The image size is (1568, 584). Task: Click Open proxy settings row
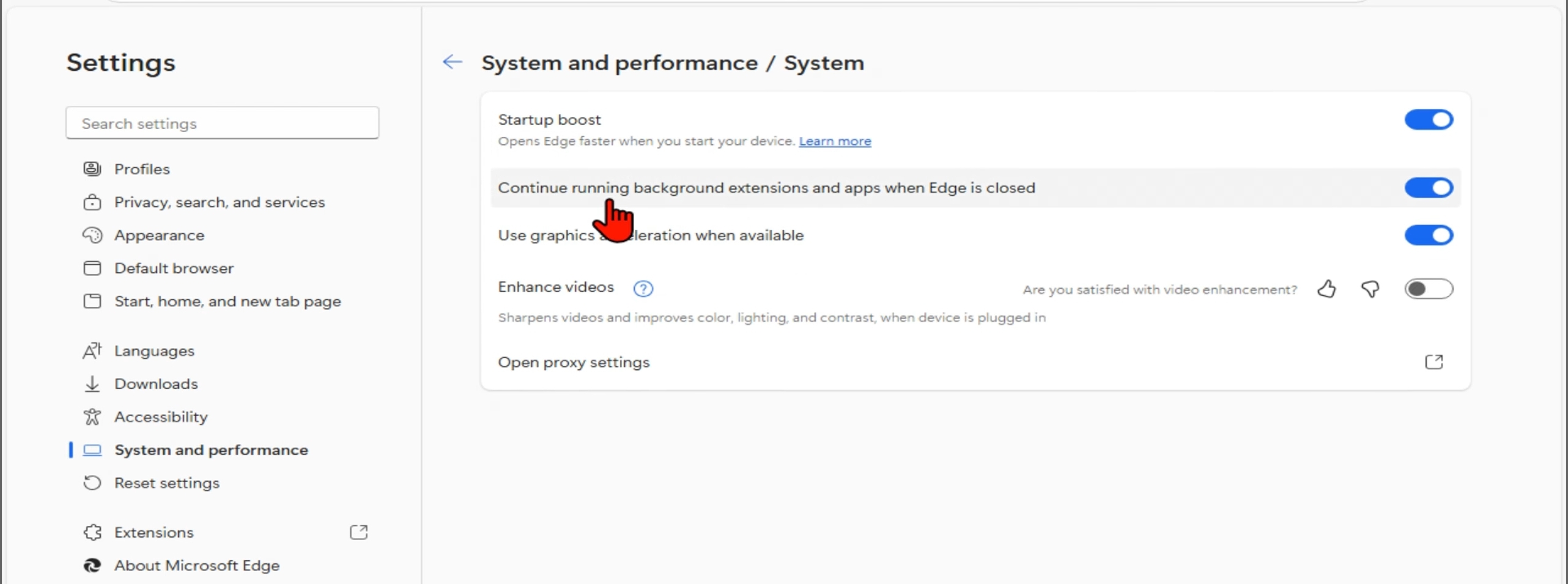coord(574,362)
